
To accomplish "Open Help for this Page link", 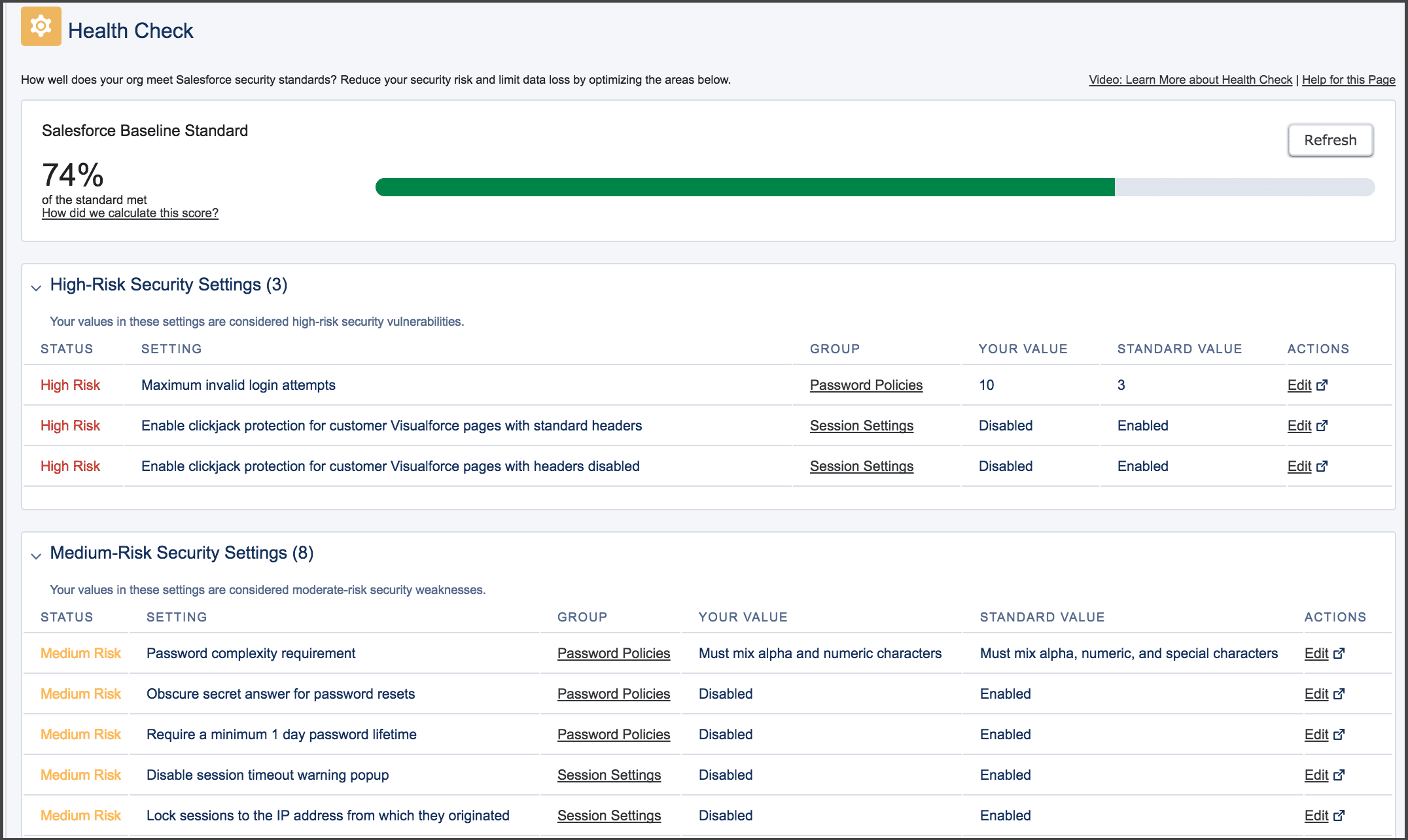I will point(1348,80).
